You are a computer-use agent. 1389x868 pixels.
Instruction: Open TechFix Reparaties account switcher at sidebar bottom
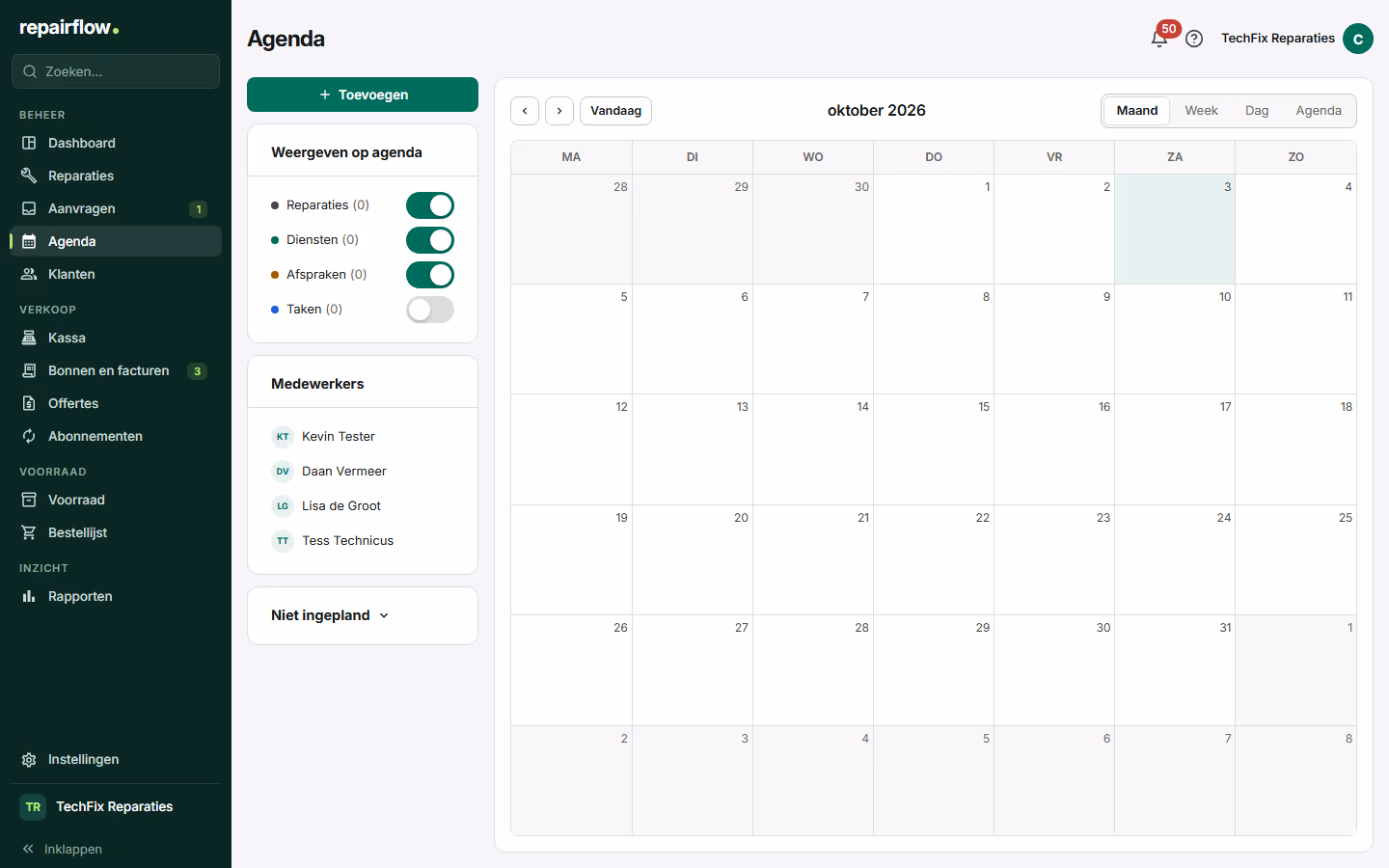(116, 806)
